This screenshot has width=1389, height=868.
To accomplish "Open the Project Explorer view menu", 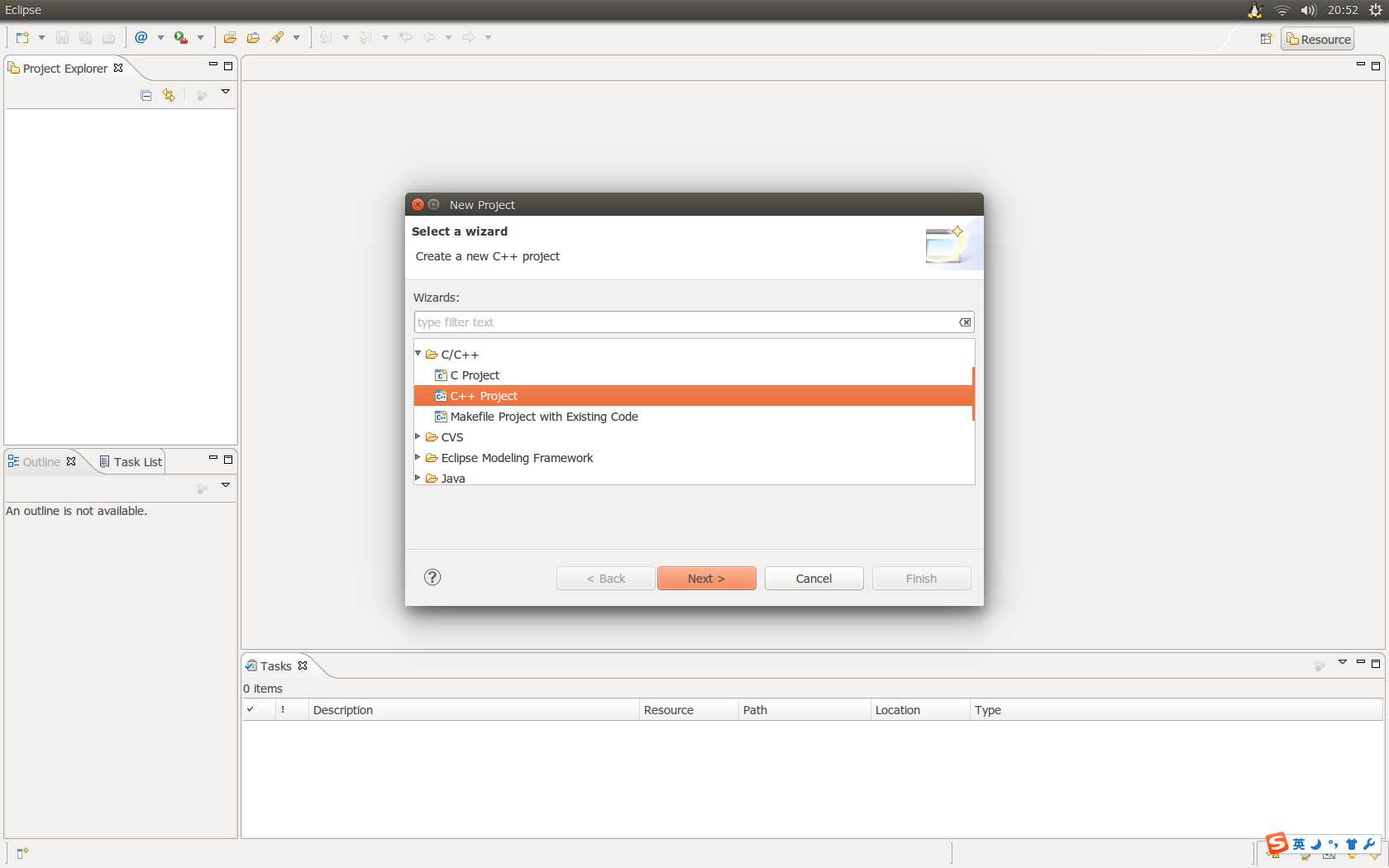I will [x=225, y=92].
